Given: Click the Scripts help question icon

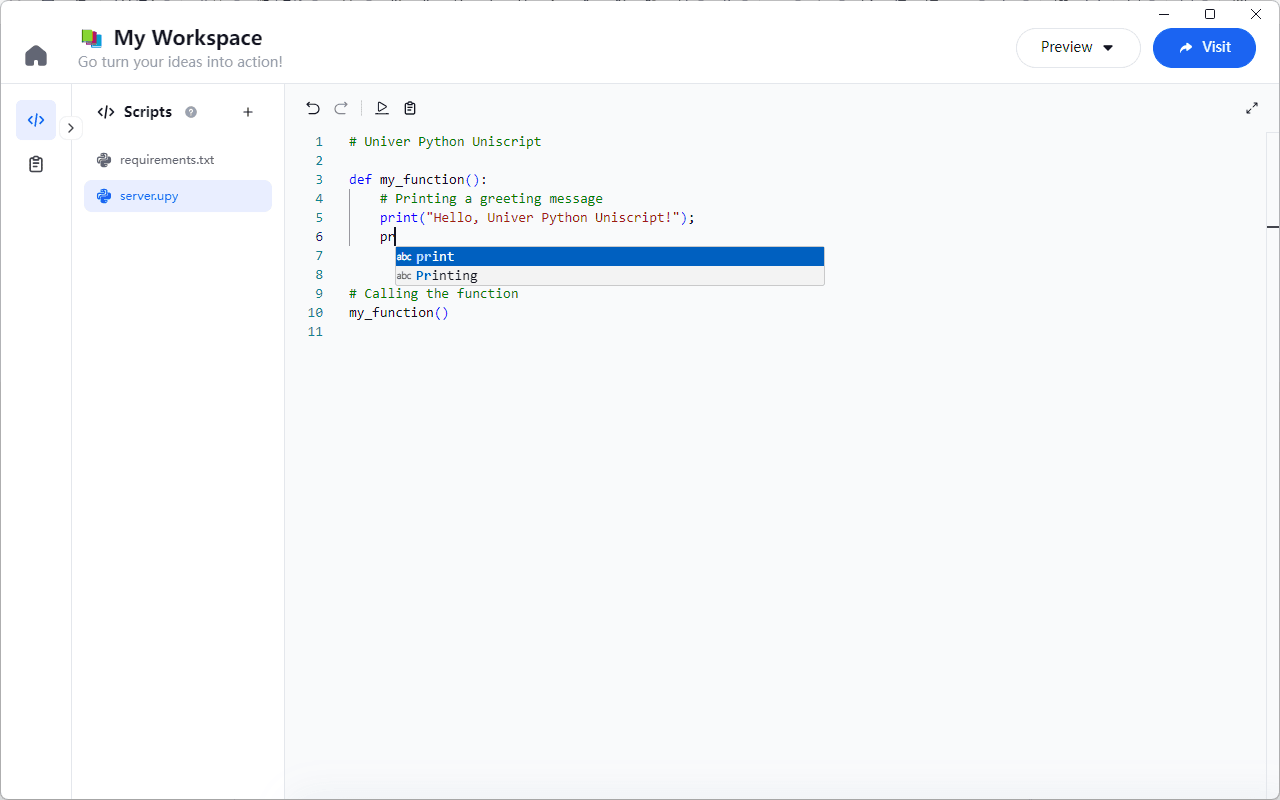Looking at the screenshot, I should [x=191, y=112].
